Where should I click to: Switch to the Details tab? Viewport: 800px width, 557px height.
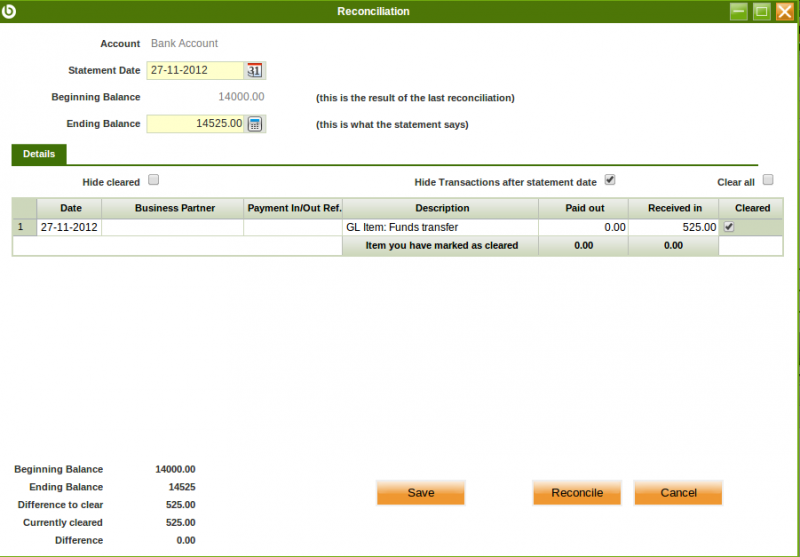(x=39, y=154)
